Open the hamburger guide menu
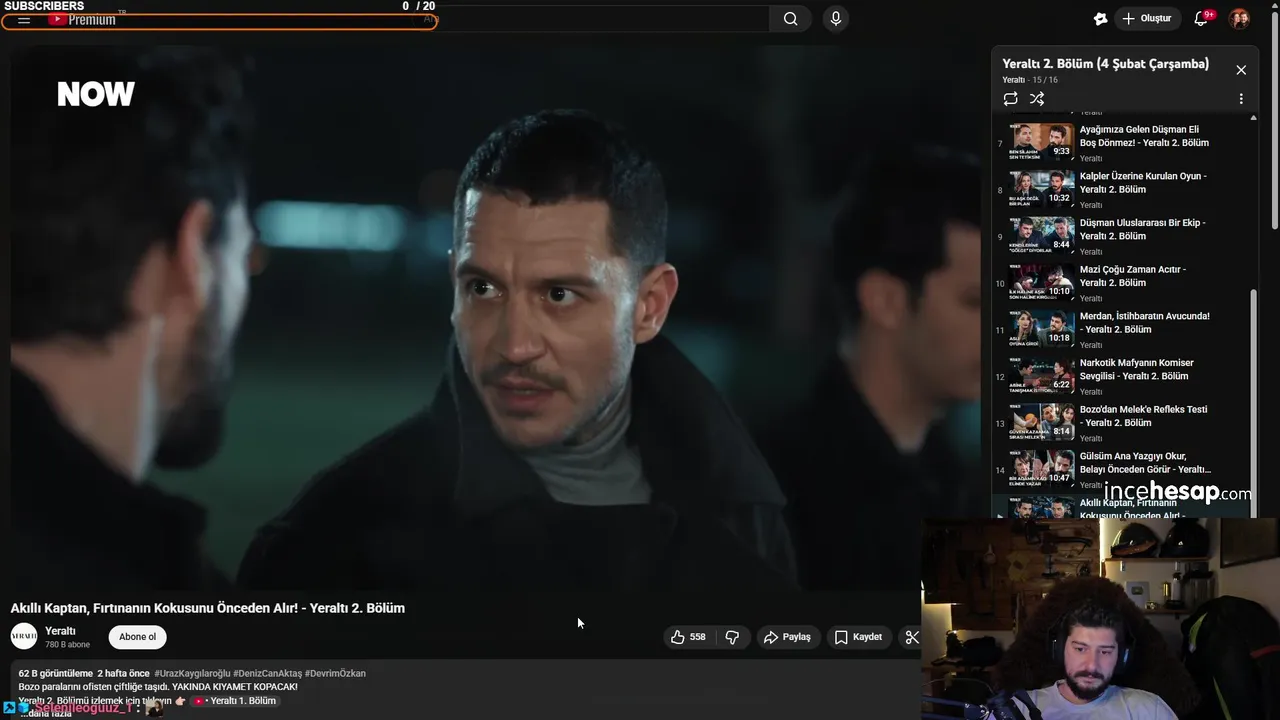Screen dimensions: 1280x720 24,19
